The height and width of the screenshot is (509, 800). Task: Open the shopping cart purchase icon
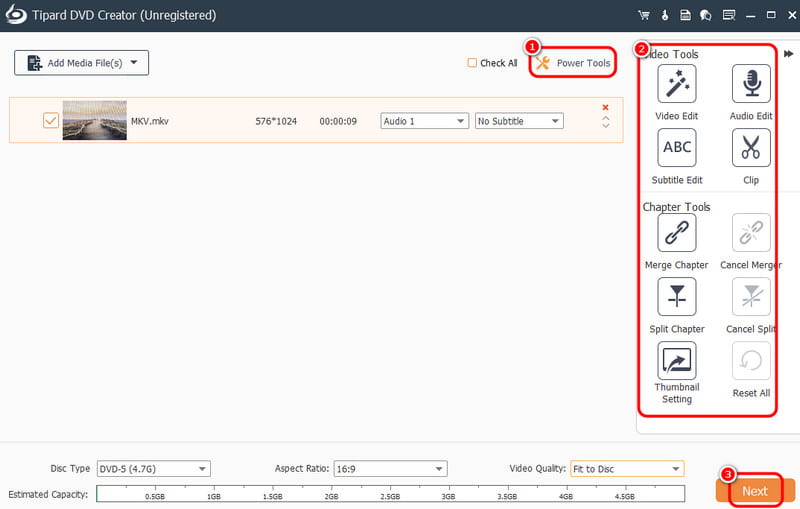tap(644, 15)
